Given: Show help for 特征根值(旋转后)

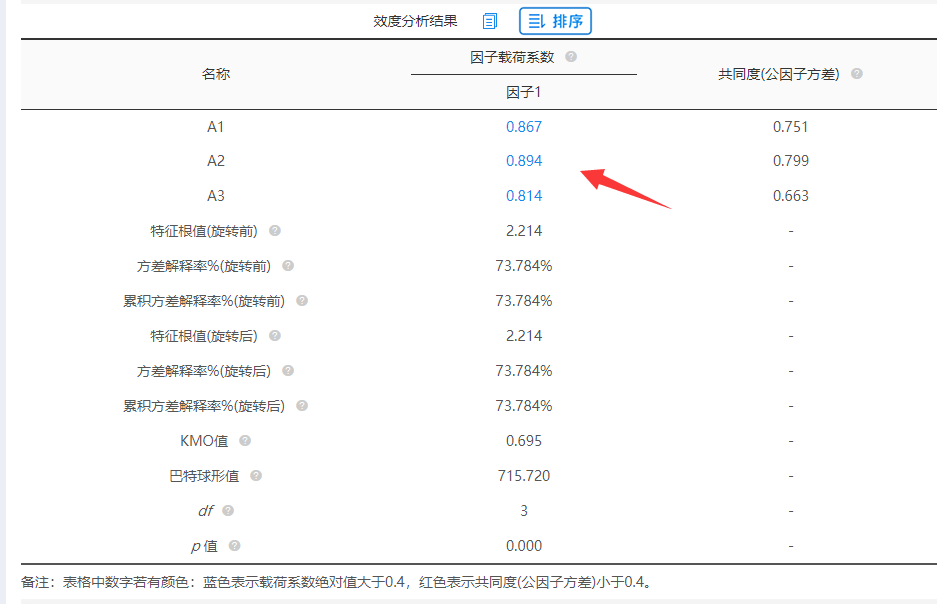Looking at the screenshot, I should (275, 336).
